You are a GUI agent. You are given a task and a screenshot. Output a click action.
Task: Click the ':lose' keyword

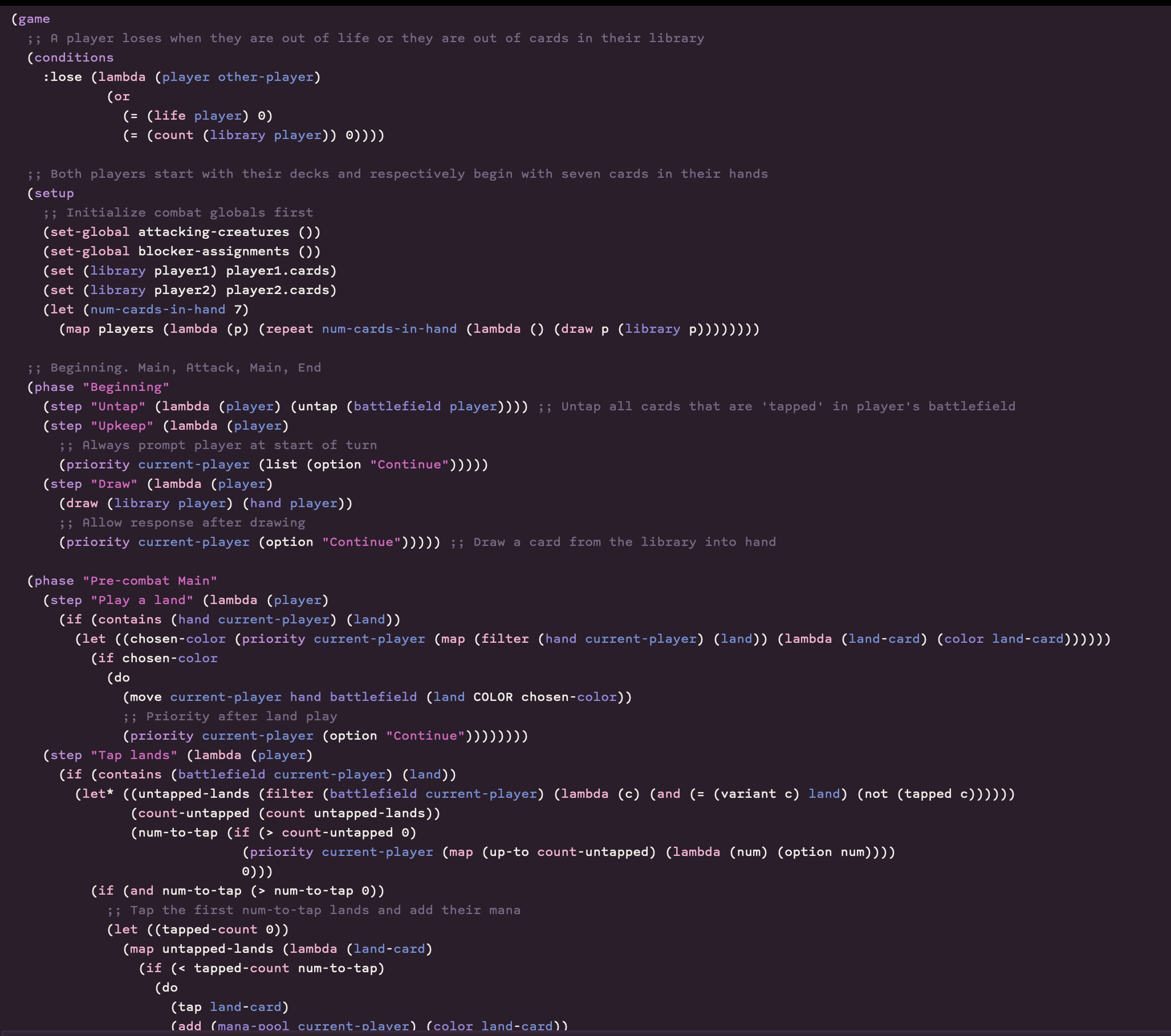coord(62,78)
